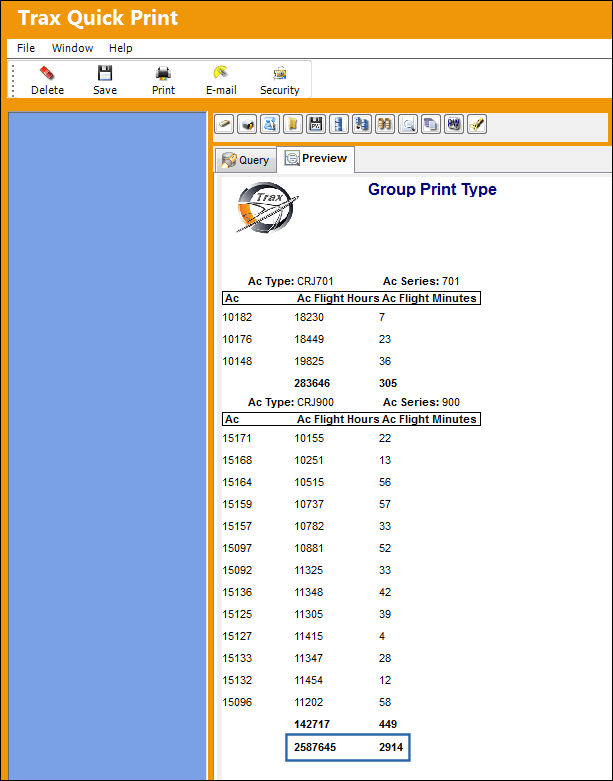Select aircraft 15168 cell
Screen dimensions: 613x781
(237, 460)
